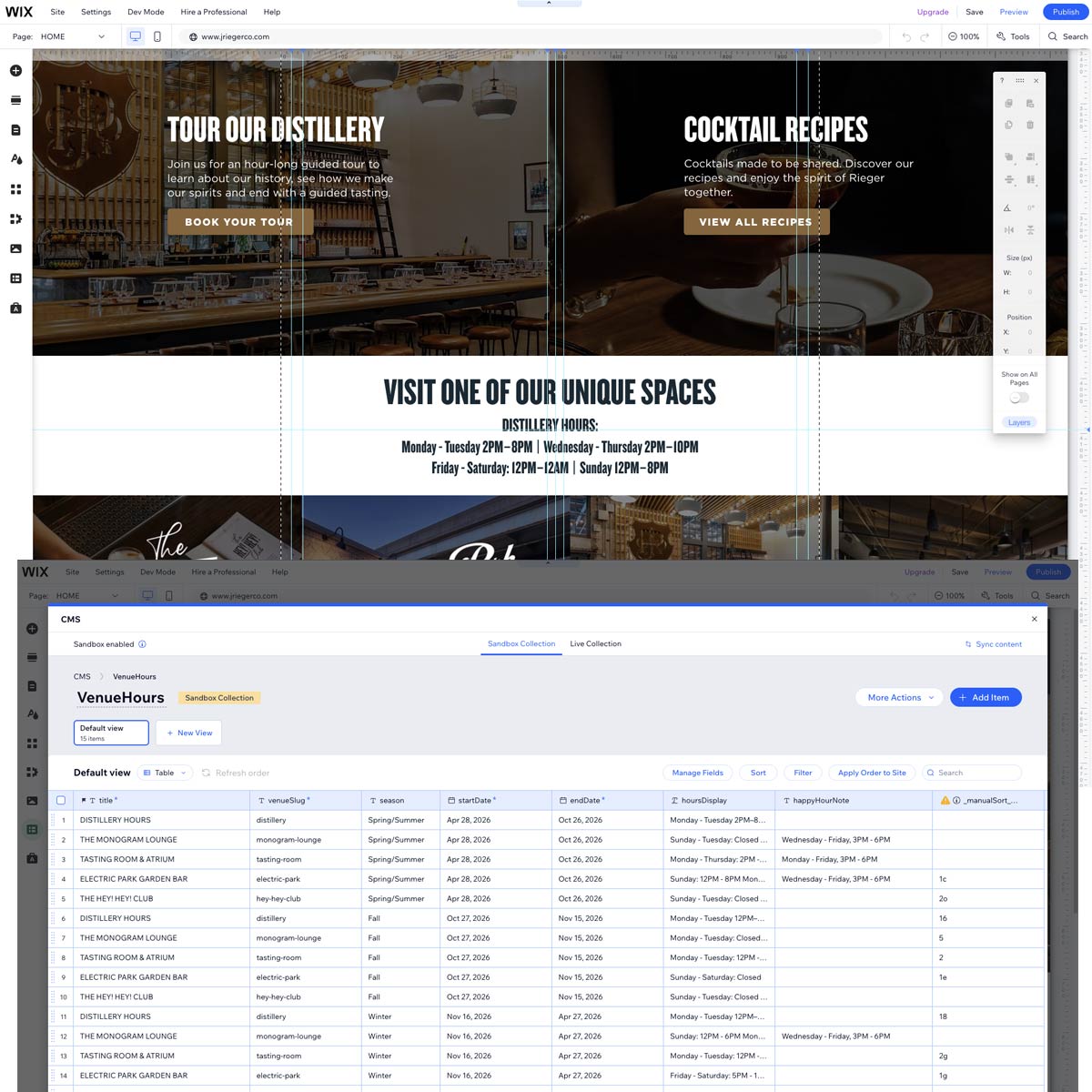This screenshot has height=1092, width=1092.
Task: Open Help menu in top editor menu bar
Action: point(271,12)
